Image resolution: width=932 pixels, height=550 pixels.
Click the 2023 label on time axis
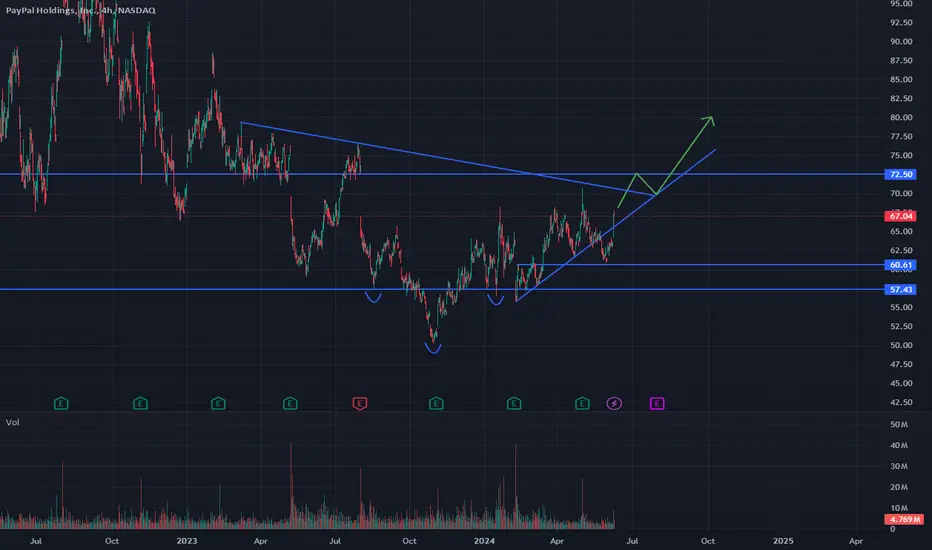pos(187,540)
